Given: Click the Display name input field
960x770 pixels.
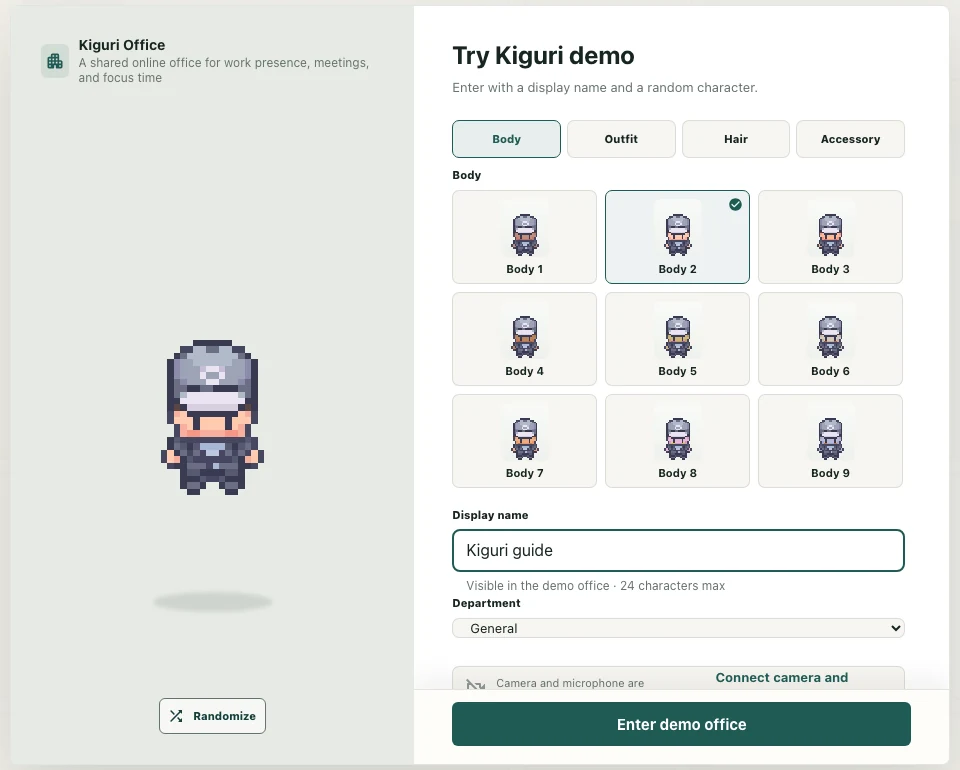Looking at the screenshot, I should pos(678,550).
